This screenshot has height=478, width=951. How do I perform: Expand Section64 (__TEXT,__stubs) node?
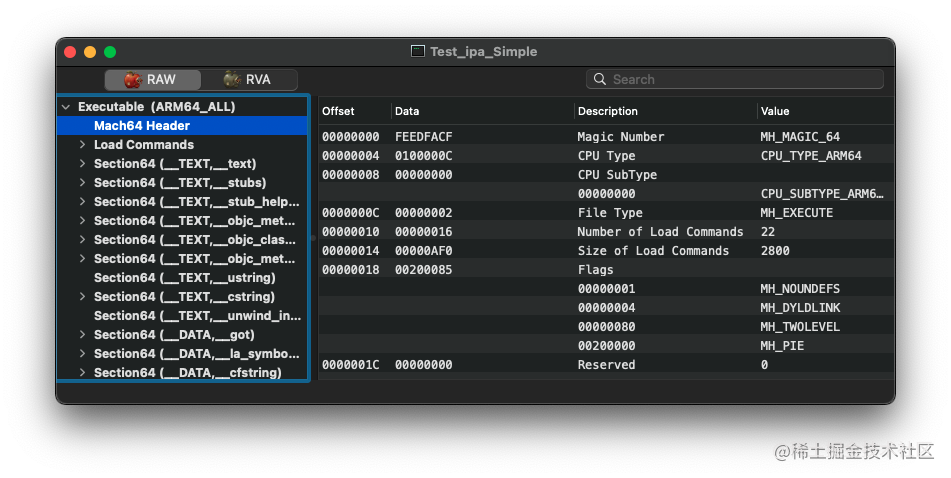[x=82, y=183]
